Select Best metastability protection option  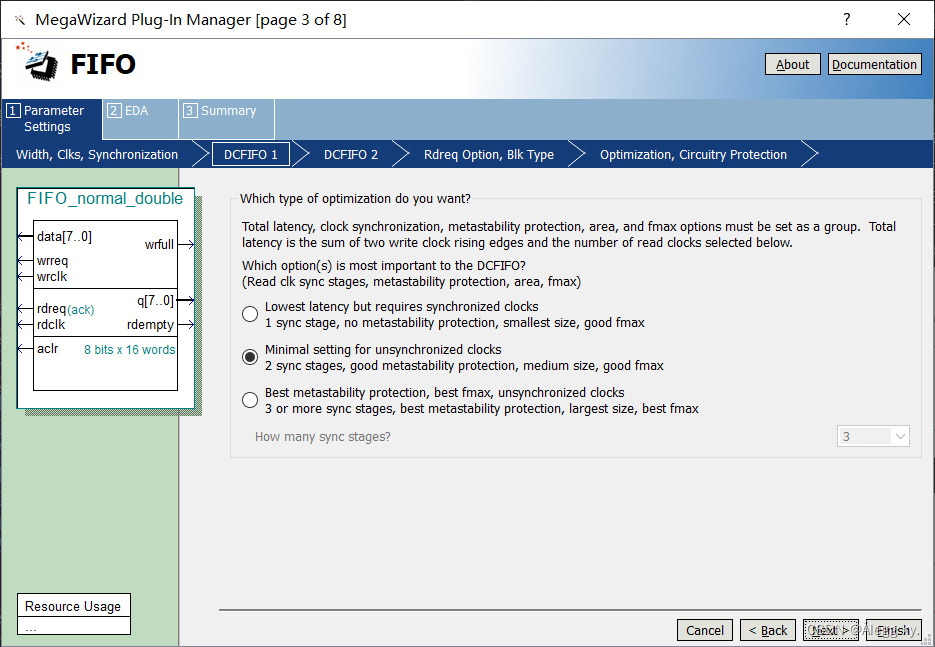coord(250,400)
